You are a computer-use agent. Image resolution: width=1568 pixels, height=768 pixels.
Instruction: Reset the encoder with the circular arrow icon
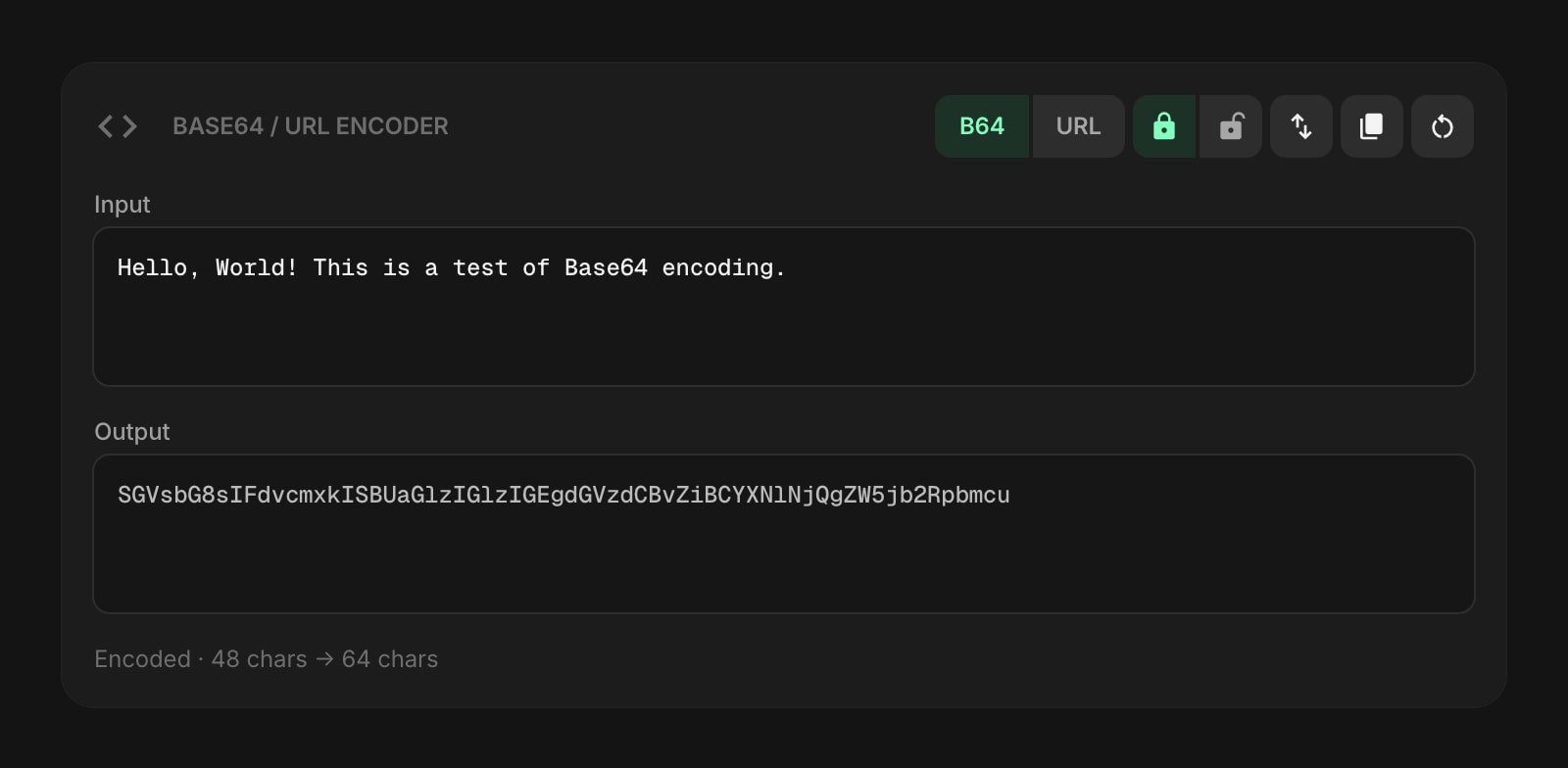point(1443,126)
